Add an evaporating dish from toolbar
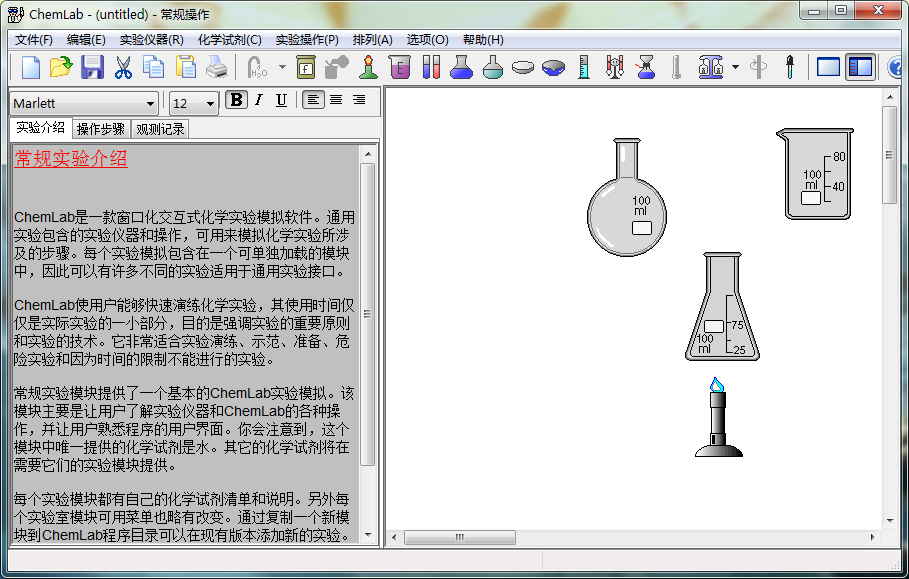909x579 pixels. click(x=554, y=67)
